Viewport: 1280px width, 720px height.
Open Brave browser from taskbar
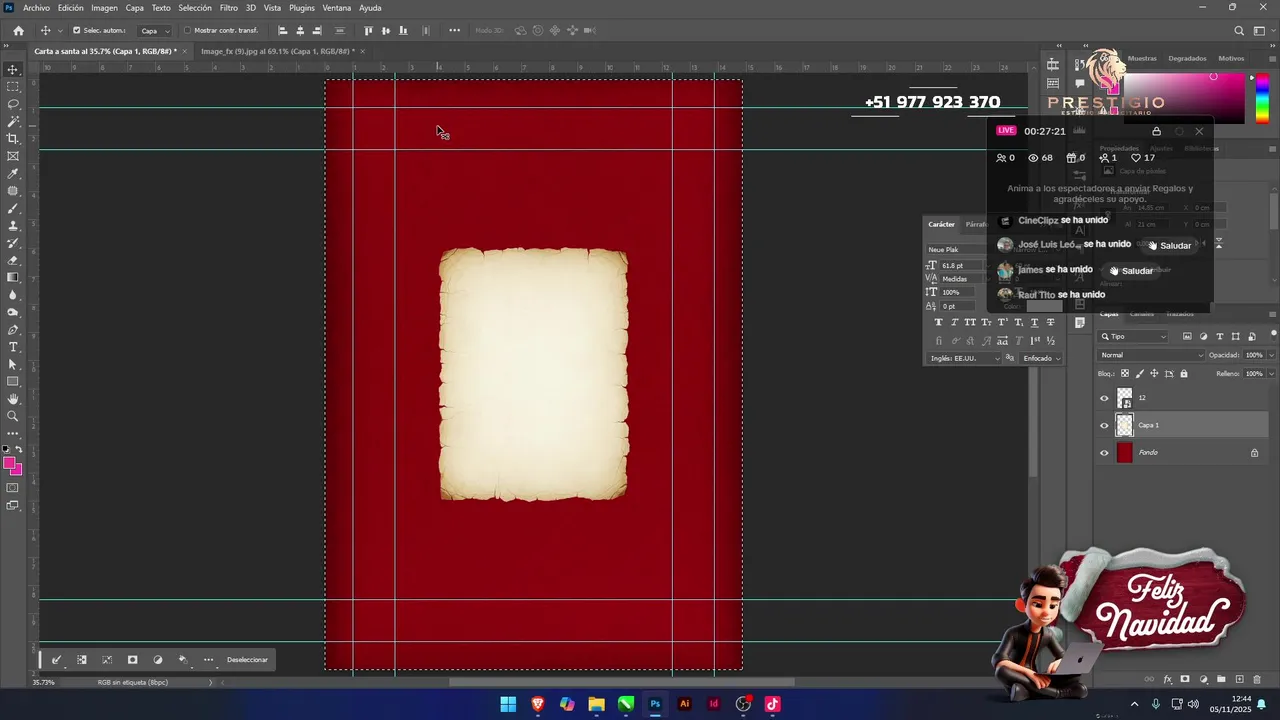point(538,704)
